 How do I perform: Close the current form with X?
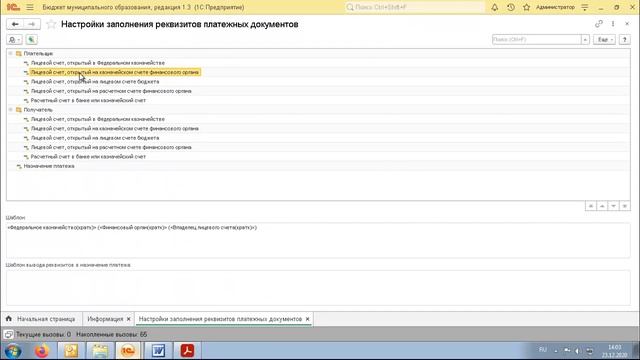click(627, 24)
